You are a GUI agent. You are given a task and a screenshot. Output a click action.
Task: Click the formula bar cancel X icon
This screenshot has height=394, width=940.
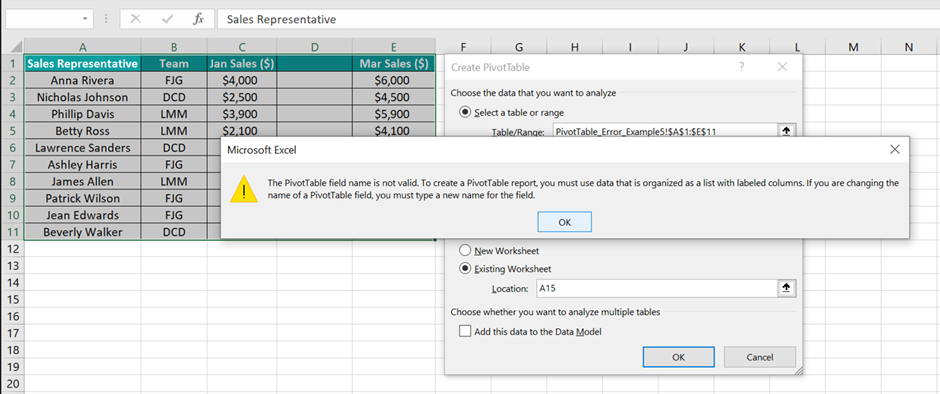pyautogui.click(x=135, y=19)
